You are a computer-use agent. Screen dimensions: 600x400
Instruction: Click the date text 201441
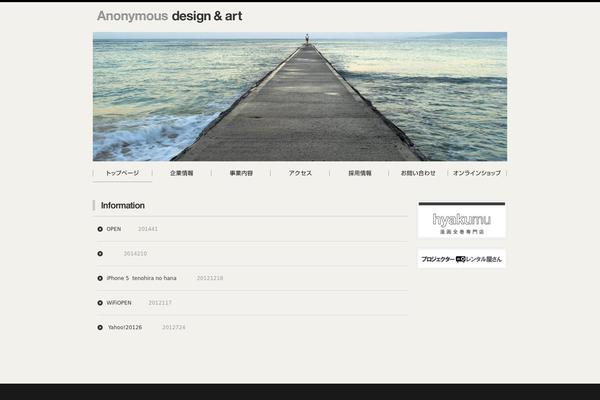pos(148,229)
